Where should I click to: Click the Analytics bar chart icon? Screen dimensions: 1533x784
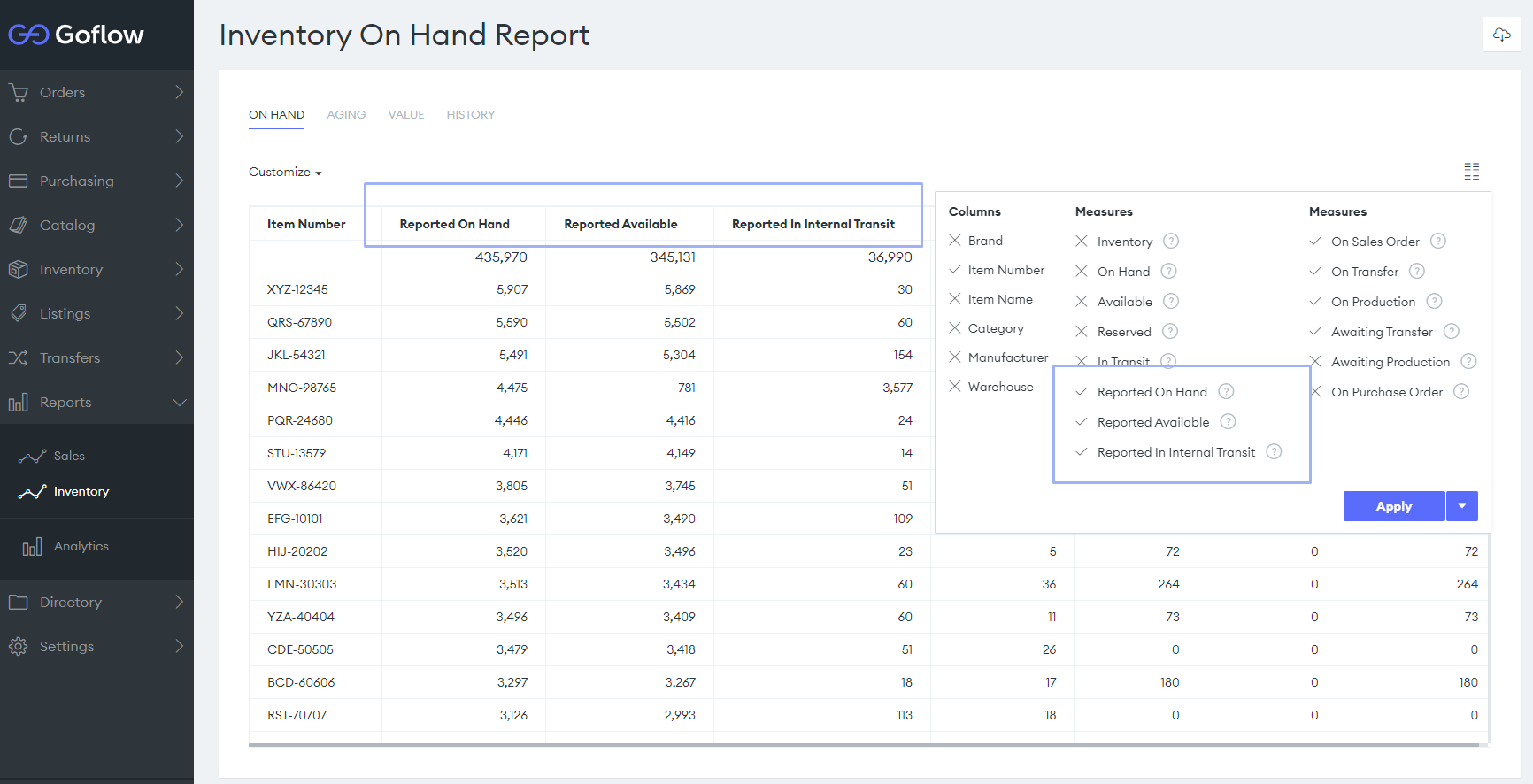[x=33, y=547]
